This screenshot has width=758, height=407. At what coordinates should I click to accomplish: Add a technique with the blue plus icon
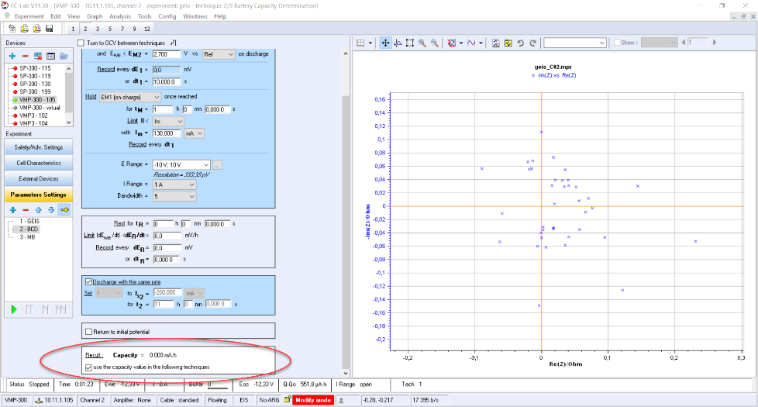[13, 210]
